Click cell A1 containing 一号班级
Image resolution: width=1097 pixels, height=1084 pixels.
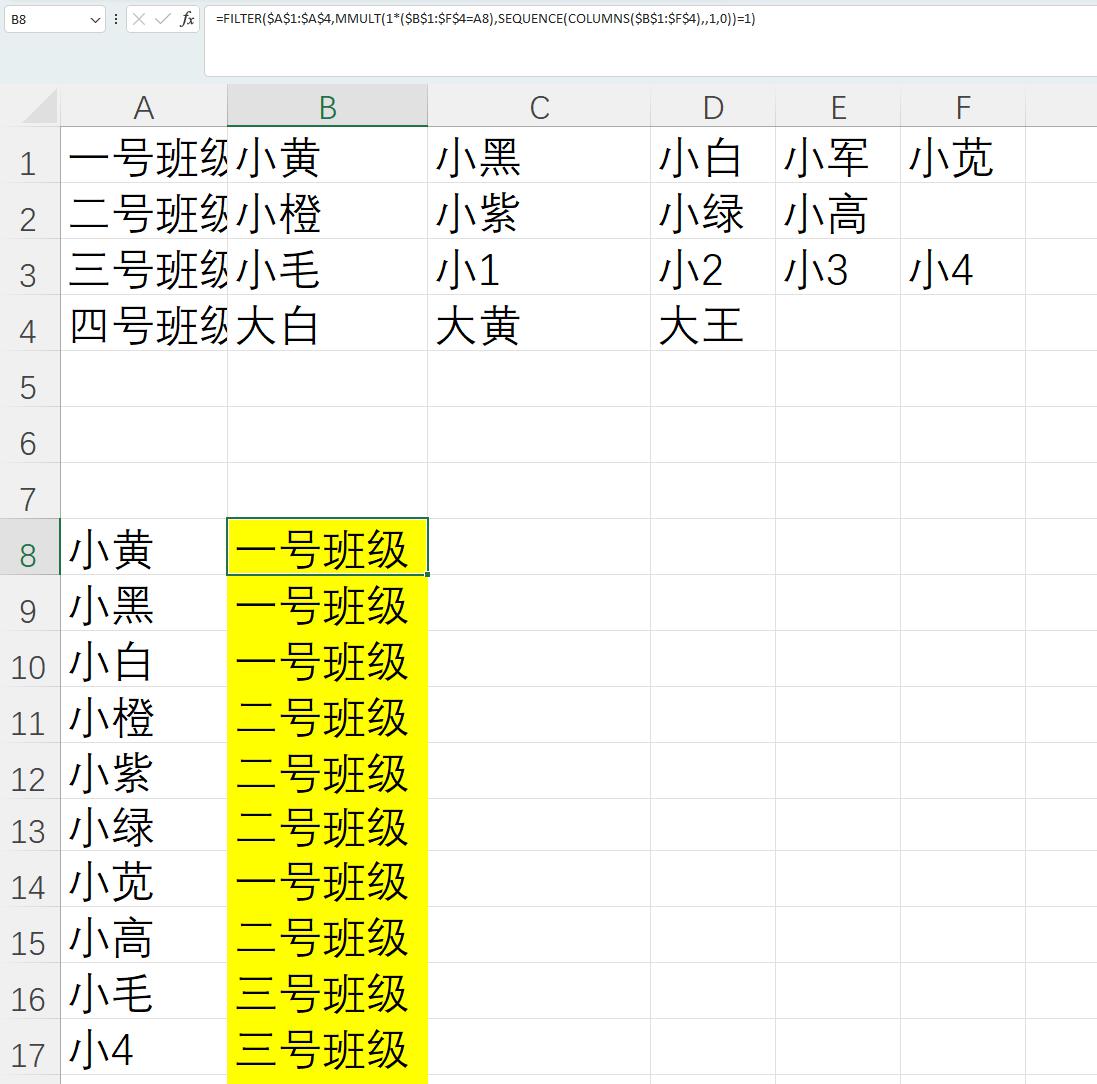pos(144,155)
